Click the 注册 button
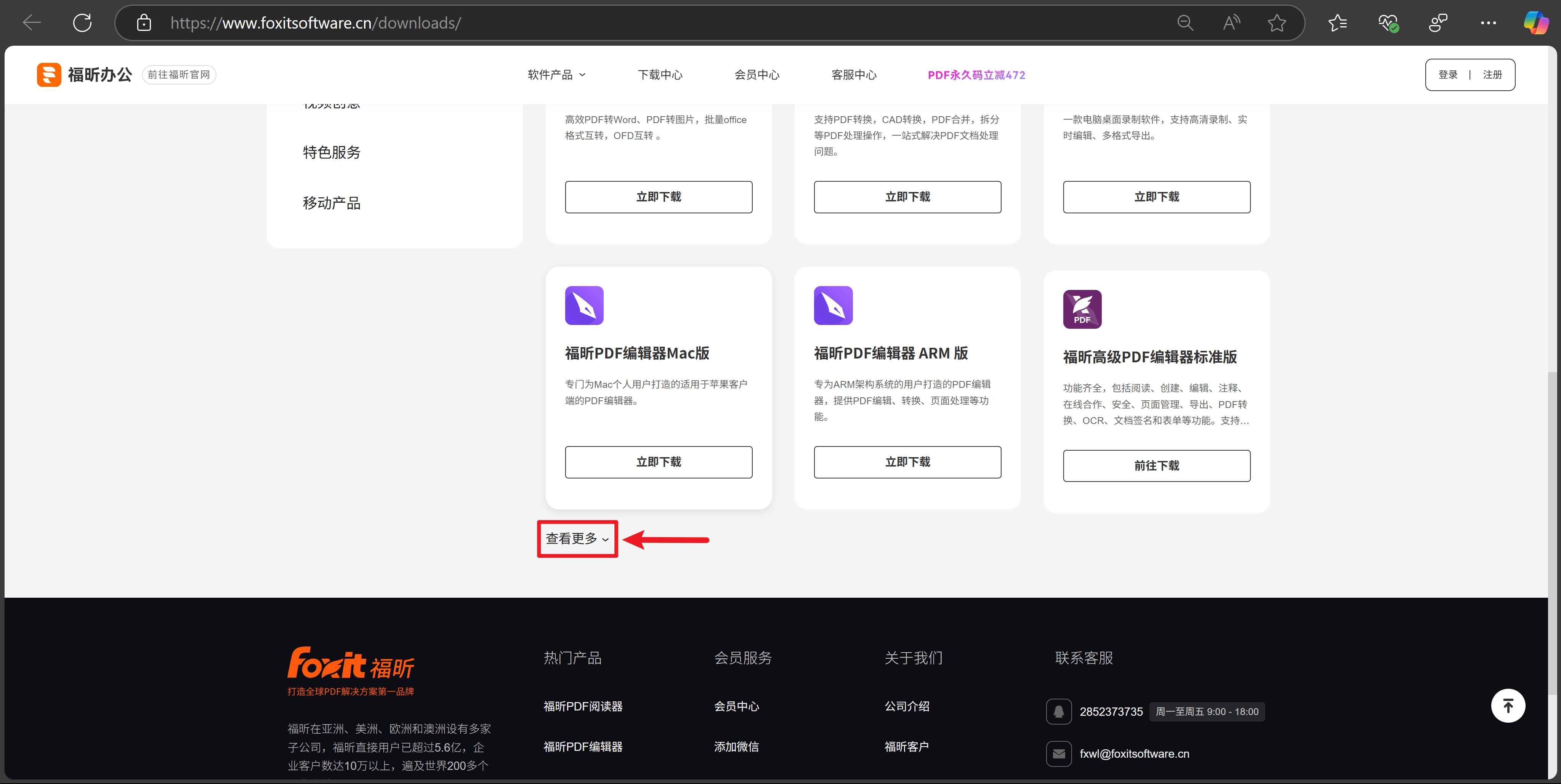This screenshot has height=784, width=1561. 1492,74
